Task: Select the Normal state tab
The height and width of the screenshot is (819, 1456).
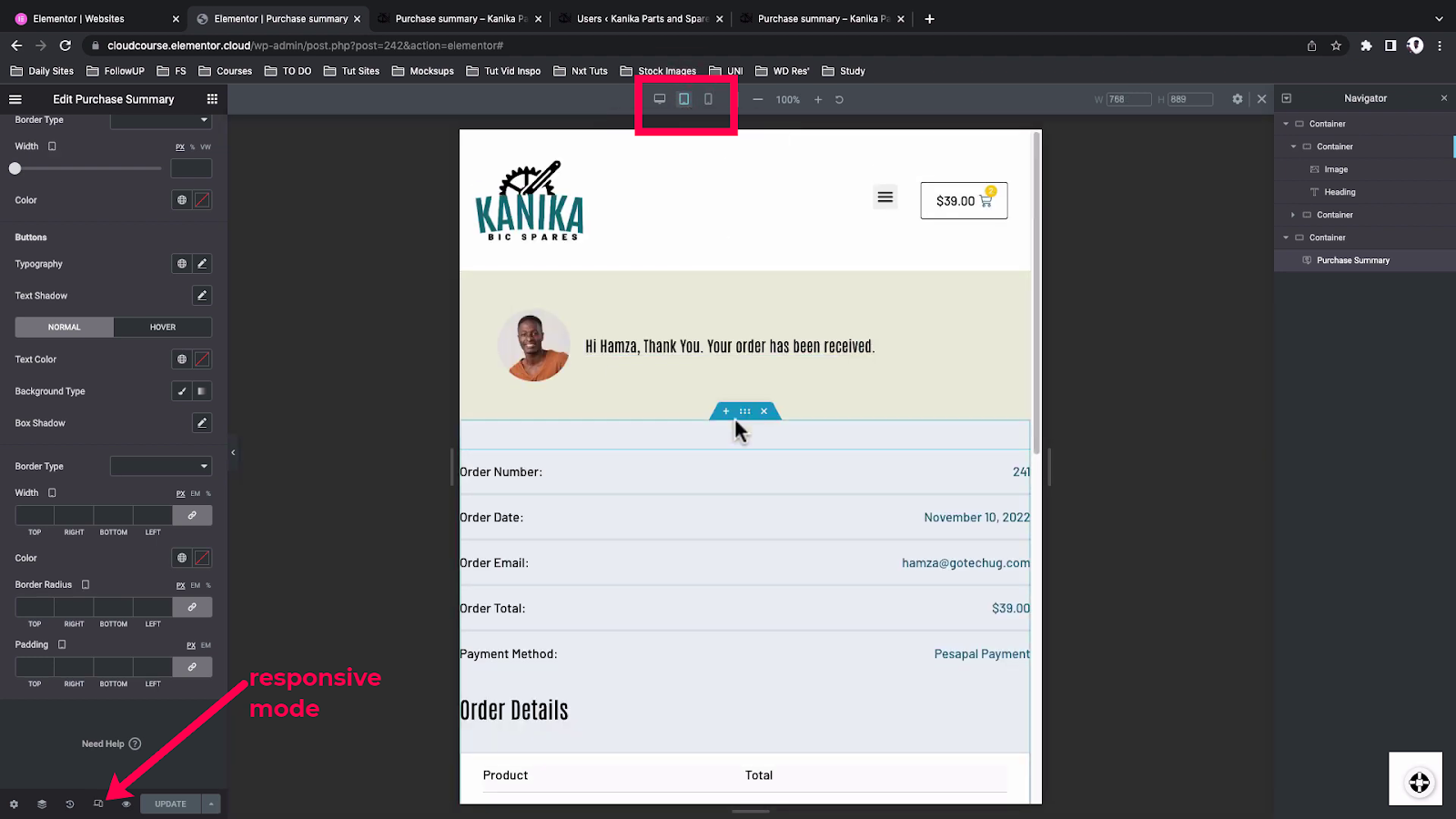Action: pyautogui.click(x=65, y=328)
